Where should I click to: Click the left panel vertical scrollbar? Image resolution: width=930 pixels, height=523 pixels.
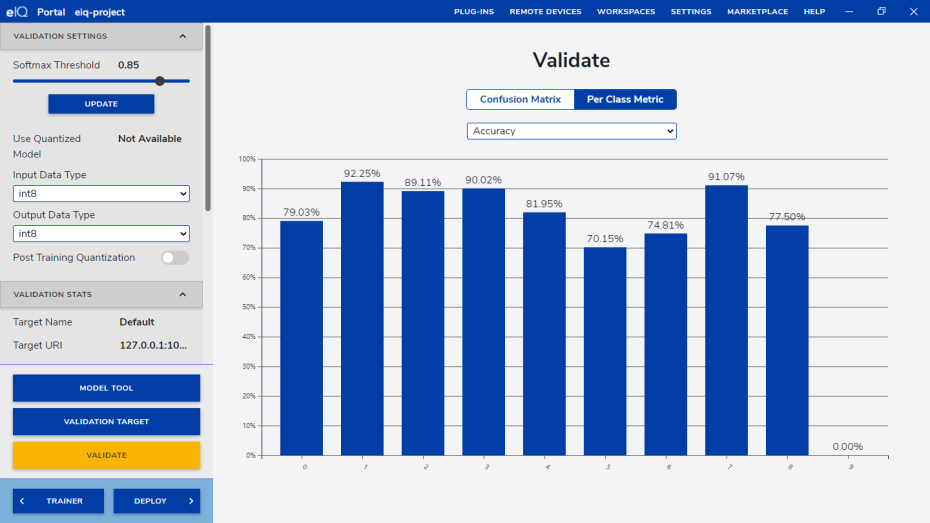coord(207,118)
